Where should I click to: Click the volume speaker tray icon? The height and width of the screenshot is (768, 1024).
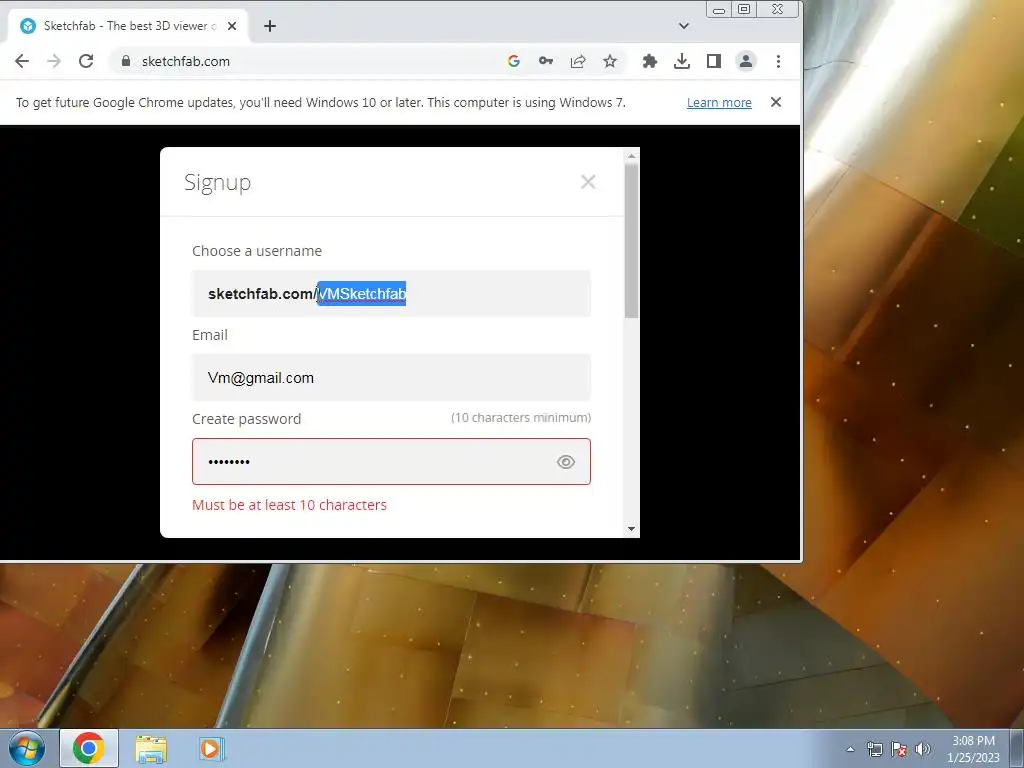(x=923, y=749)
